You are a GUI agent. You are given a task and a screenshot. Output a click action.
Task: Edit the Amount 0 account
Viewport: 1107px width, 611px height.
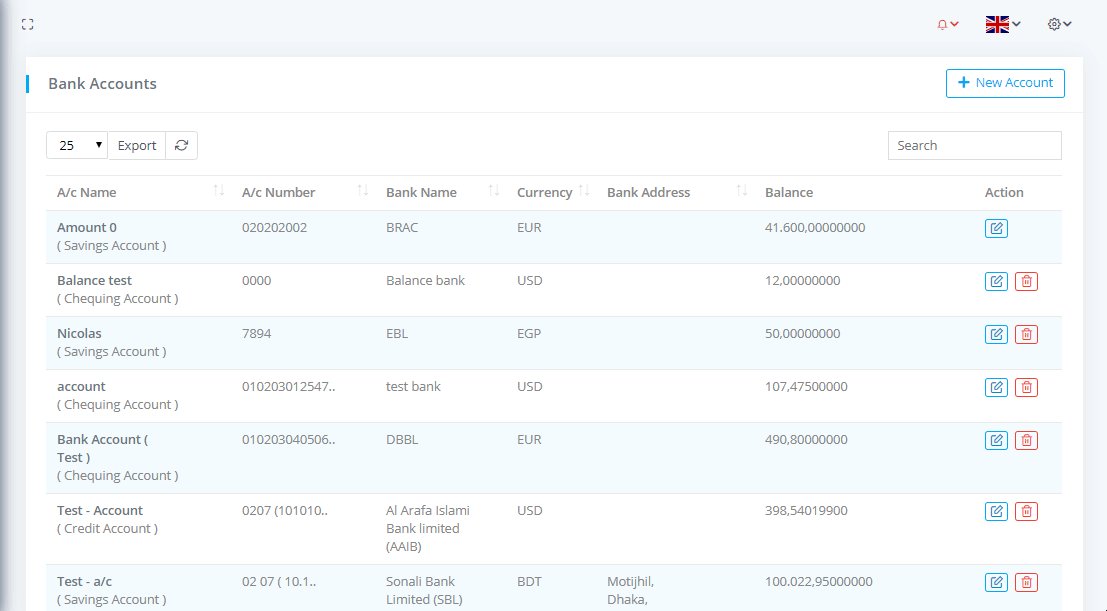tap(996, 229)
